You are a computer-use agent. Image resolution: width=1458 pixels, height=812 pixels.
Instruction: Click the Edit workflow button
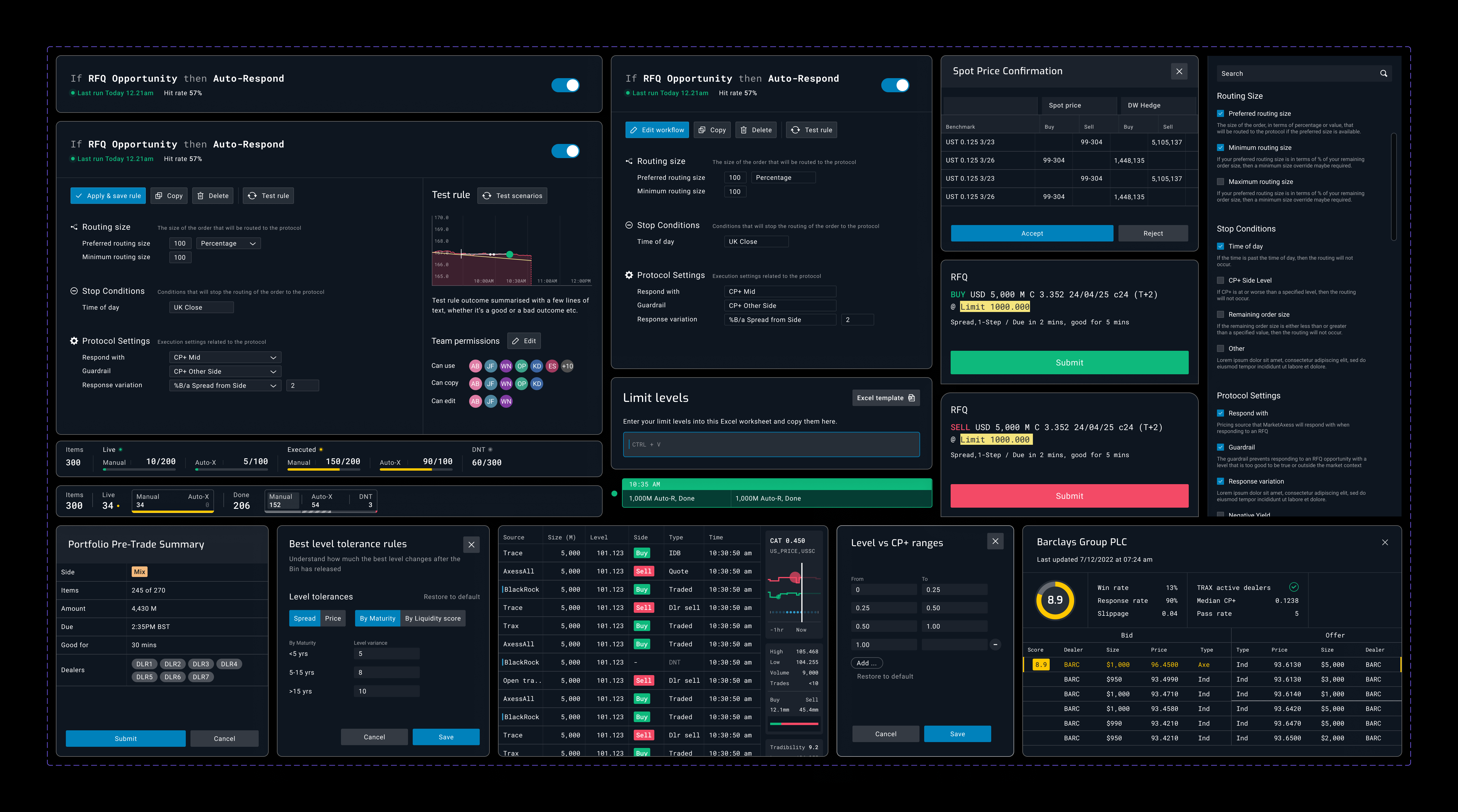point(657,130)
